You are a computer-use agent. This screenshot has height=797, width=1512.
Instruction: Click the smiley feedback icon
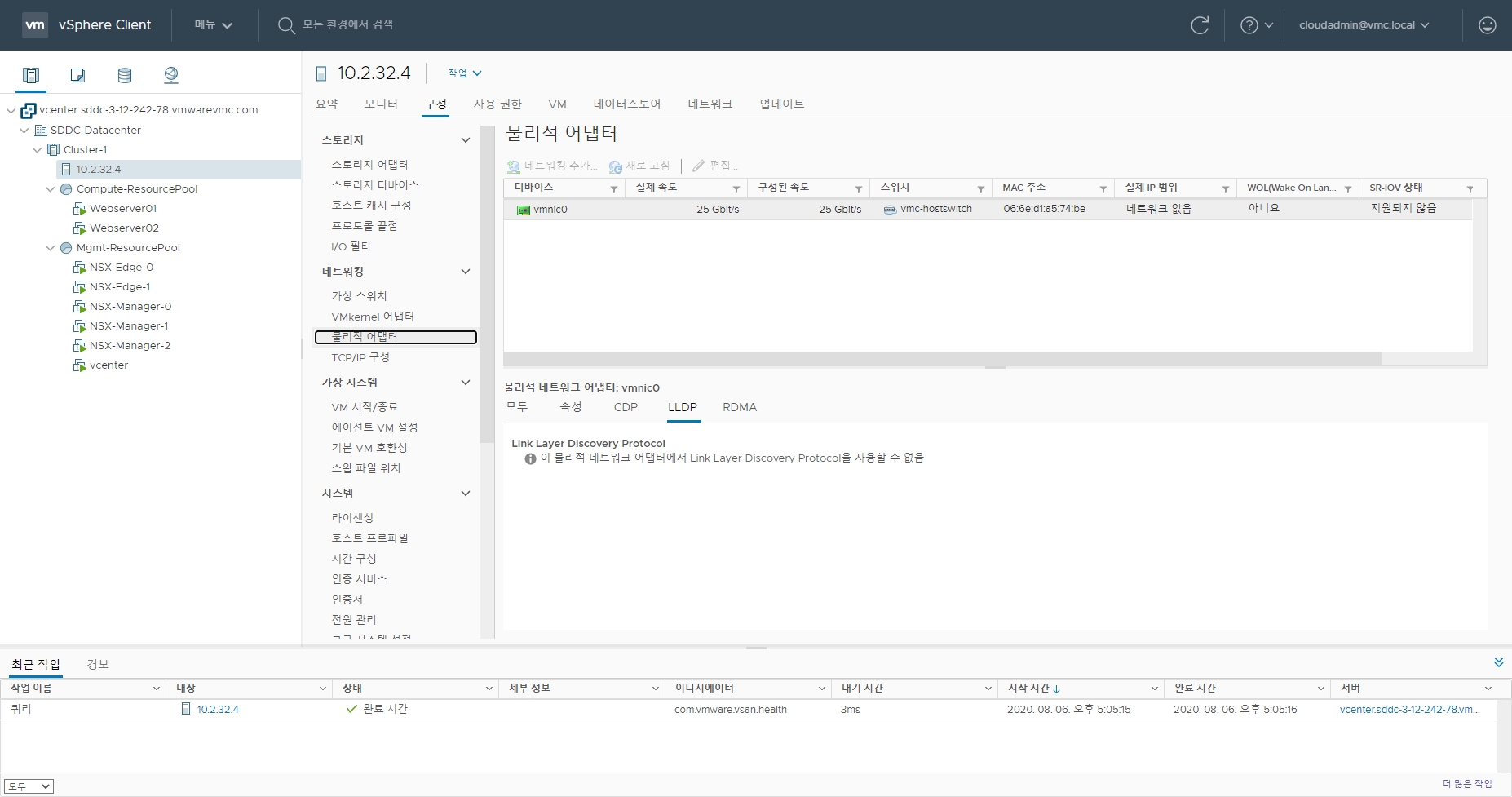click(x=1488, y=25)
